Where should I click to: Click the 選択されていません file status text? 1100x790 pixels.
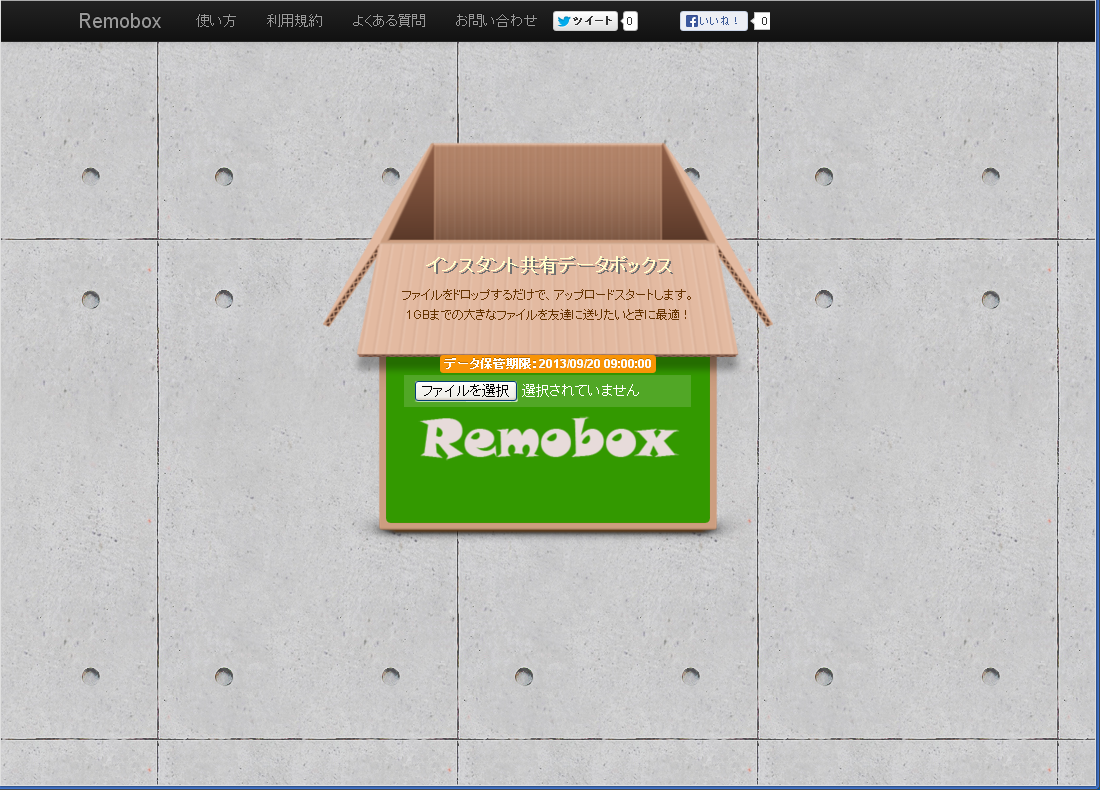[580, 391]
